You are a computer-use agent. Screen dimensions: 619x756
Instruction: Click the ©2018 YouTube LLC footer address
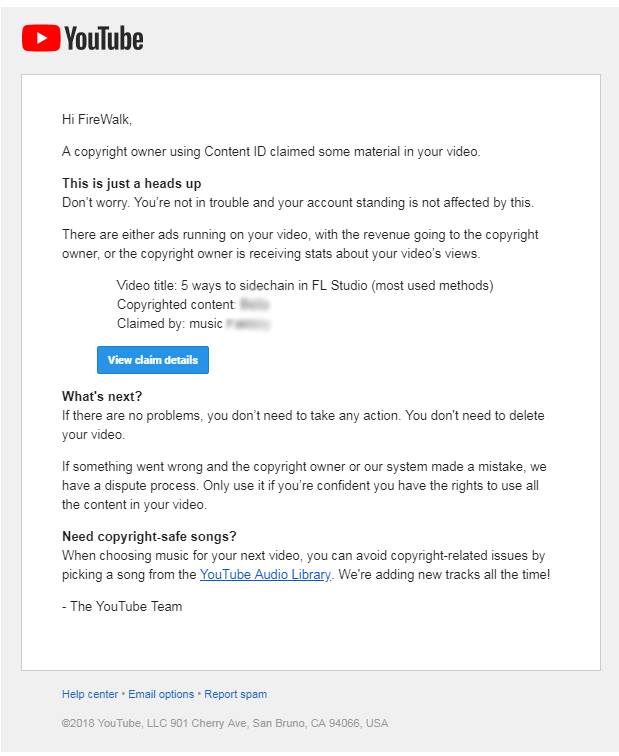[225, 723]
